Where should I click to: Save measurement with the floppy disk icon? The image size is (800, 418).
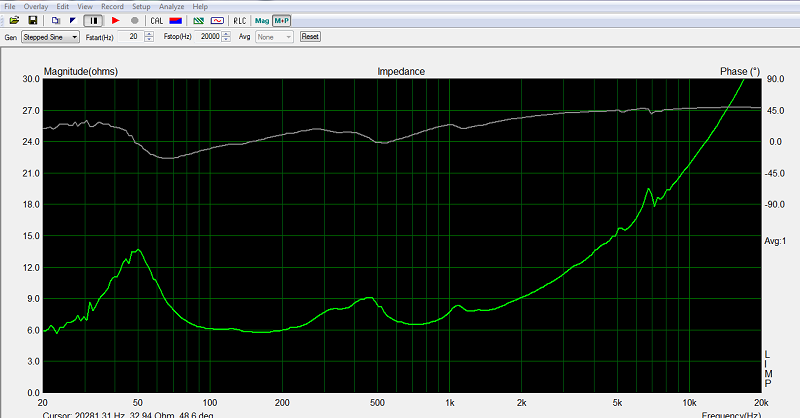[33, 20]
